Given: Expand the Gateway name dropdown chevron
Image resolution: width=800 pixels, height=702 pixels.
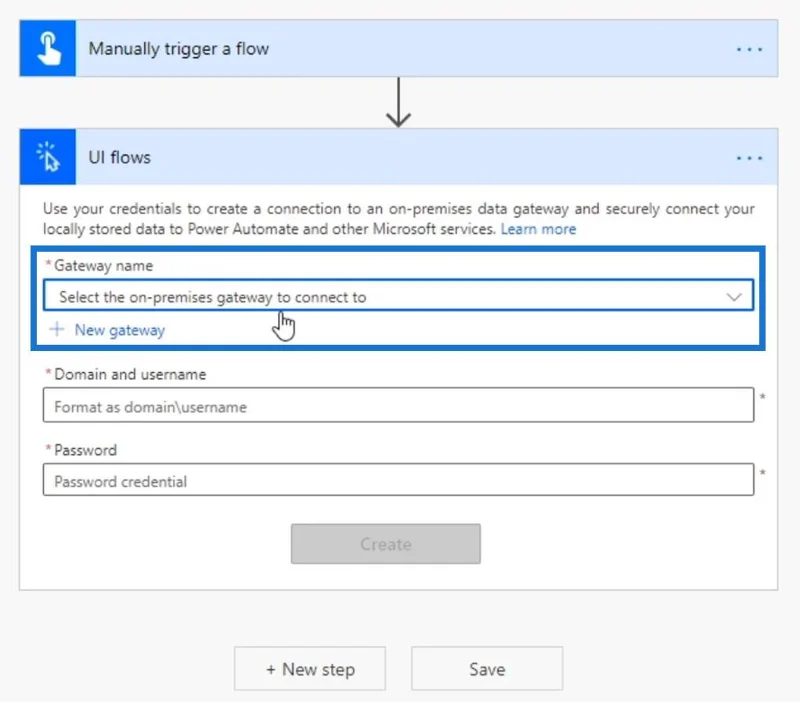Looking at the screenshot, I should (x=734, y=296).
